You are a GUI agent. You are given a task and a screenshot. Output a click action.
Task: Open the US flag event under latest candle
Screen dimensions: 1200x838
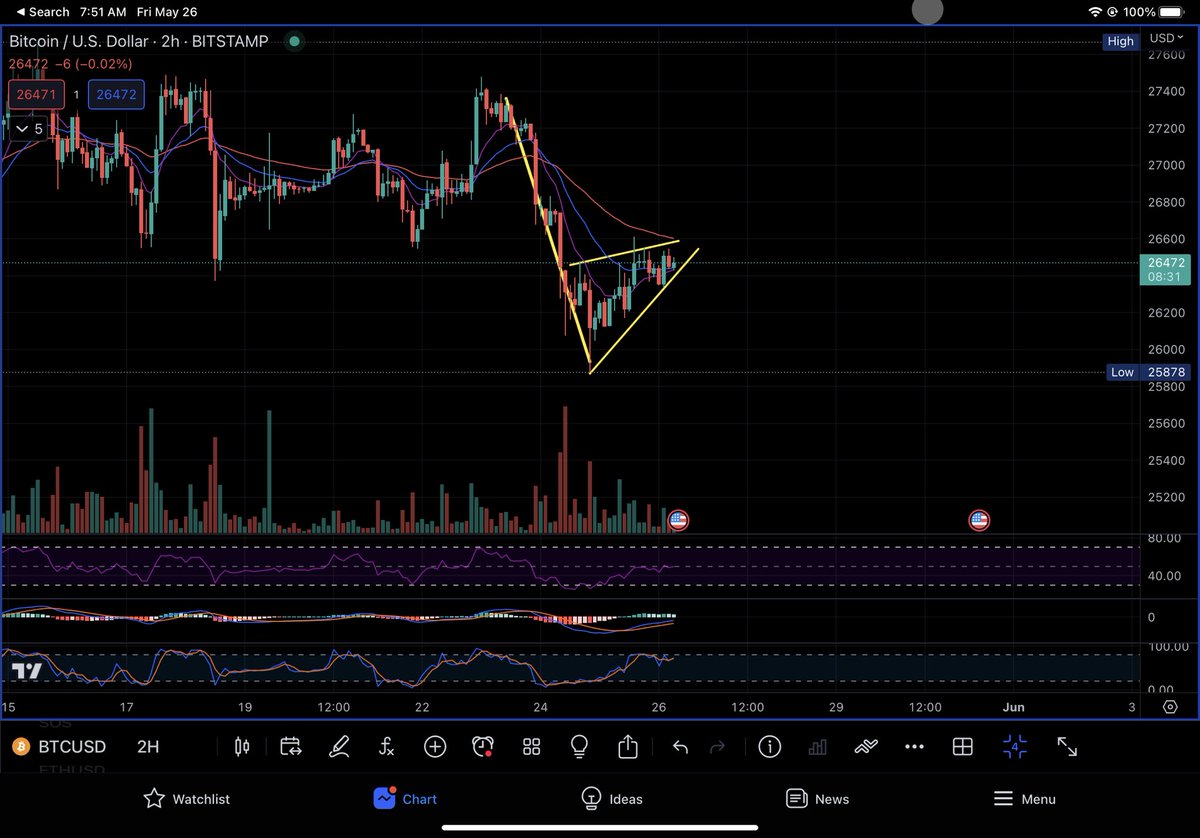[x=678, y=519]
